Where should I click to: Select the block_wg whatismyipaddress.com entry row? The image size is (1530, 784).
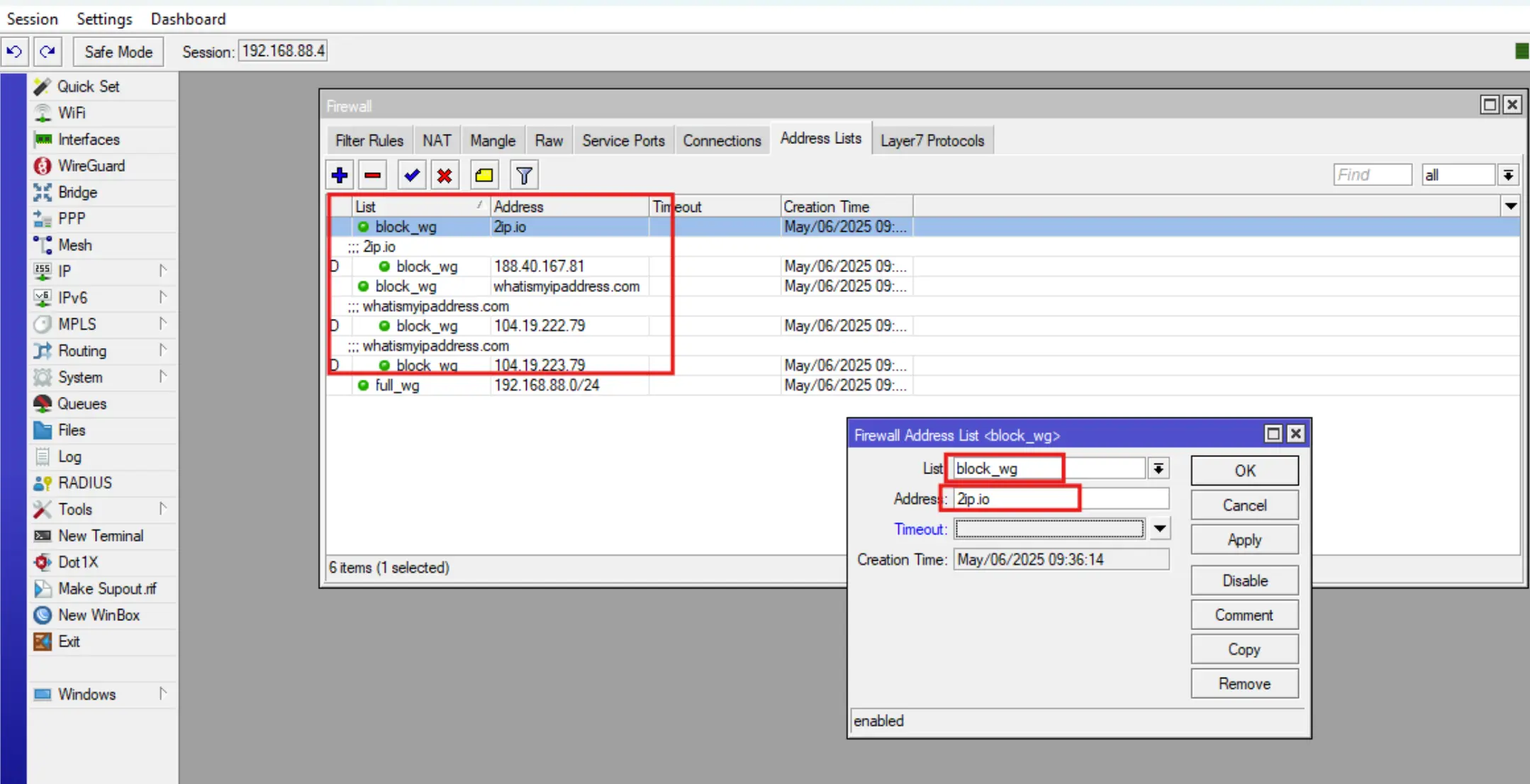[923, 286]
